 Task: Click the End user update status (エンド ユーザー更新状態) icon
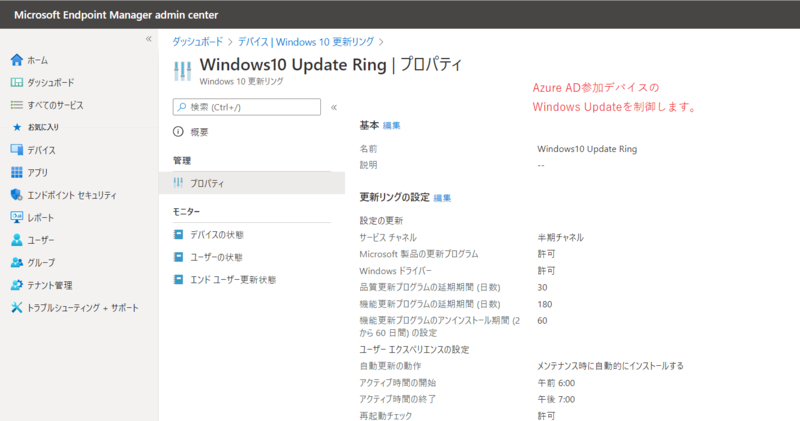tap(178, 279)
